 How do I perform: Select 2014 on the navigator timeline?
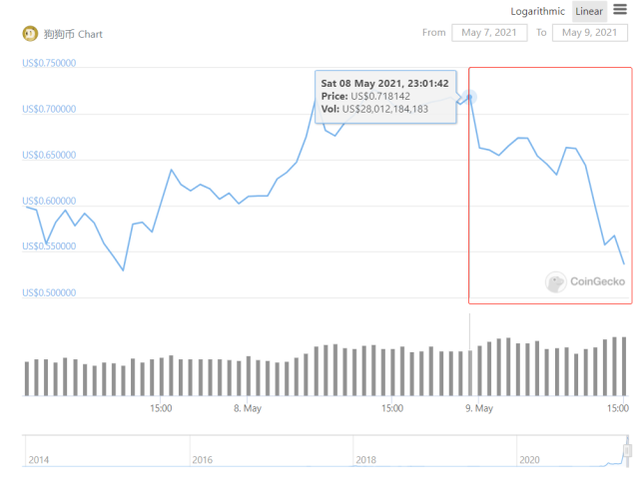(39, 459)
